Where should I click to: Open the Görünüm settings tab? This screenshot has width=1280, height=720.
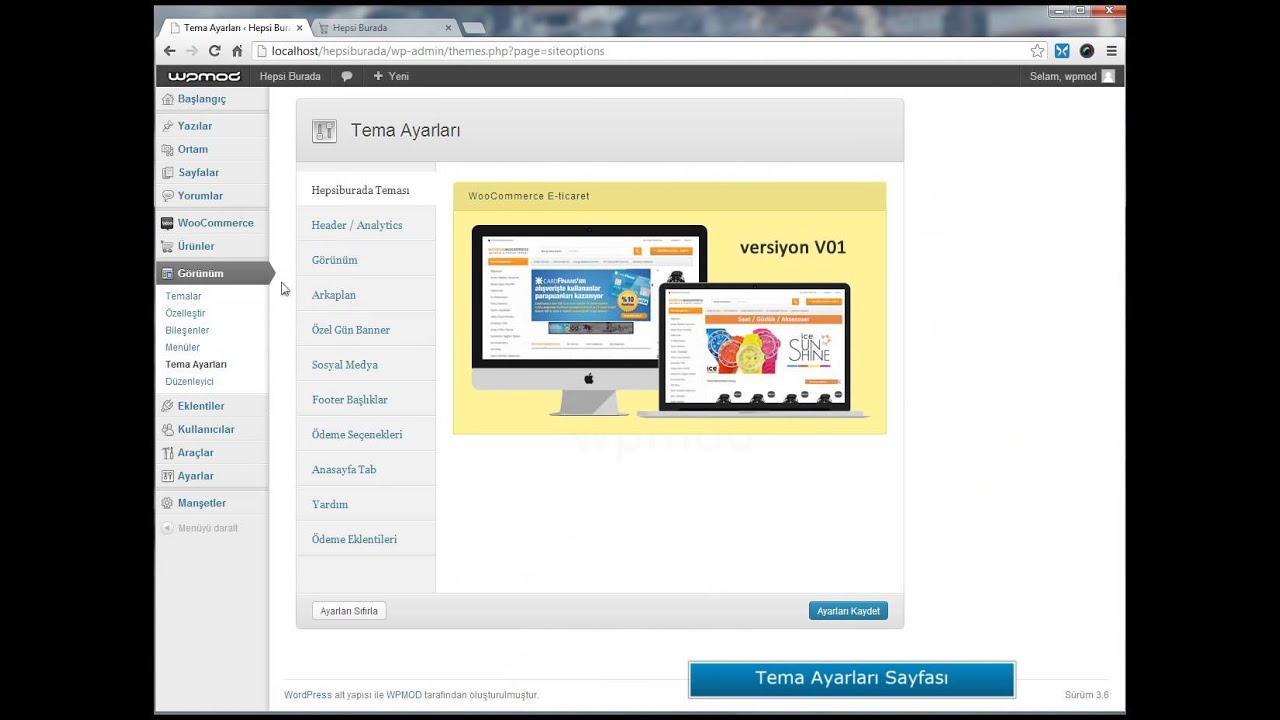366,260
